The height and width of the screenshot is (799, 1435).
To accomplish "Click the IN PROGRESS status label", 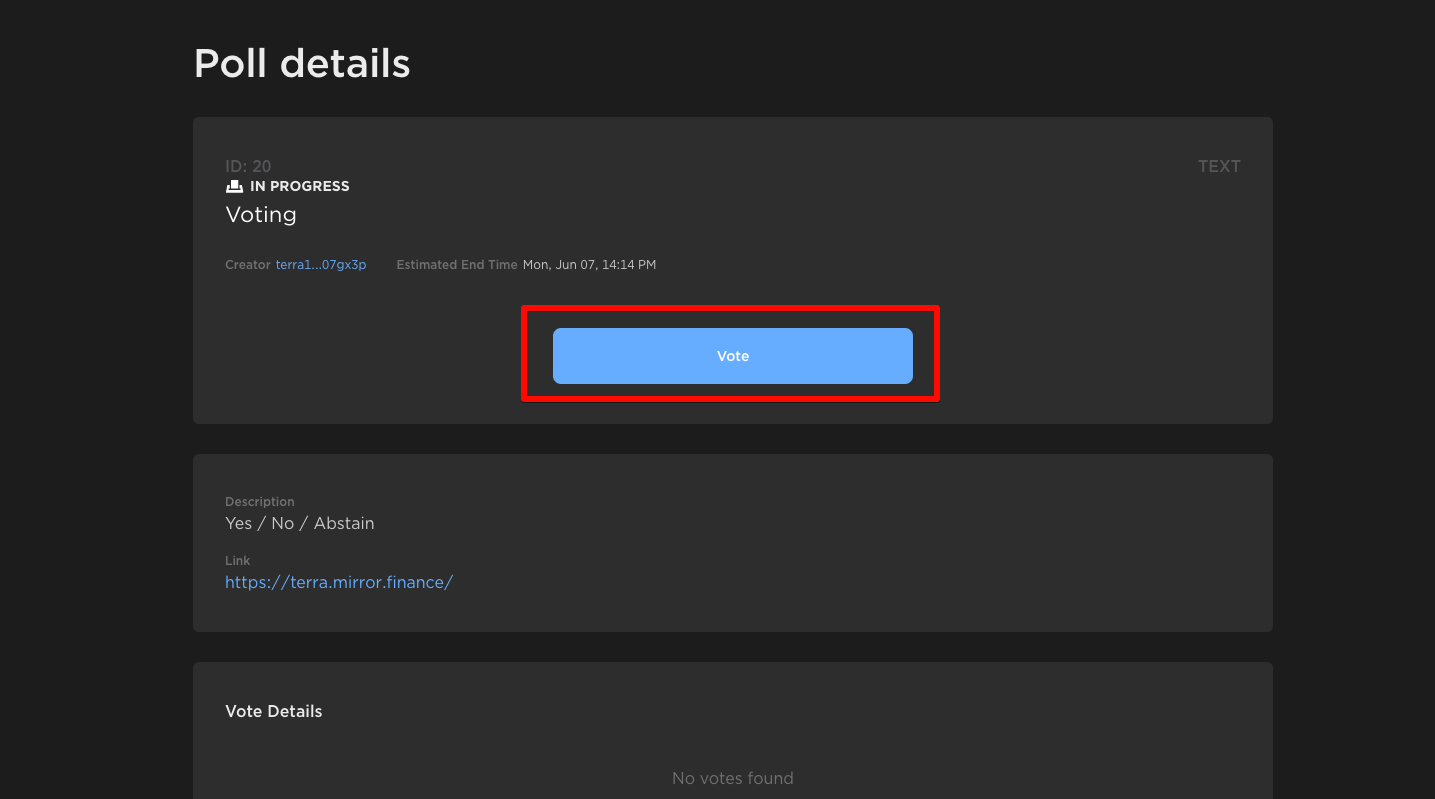I will 299,186.
